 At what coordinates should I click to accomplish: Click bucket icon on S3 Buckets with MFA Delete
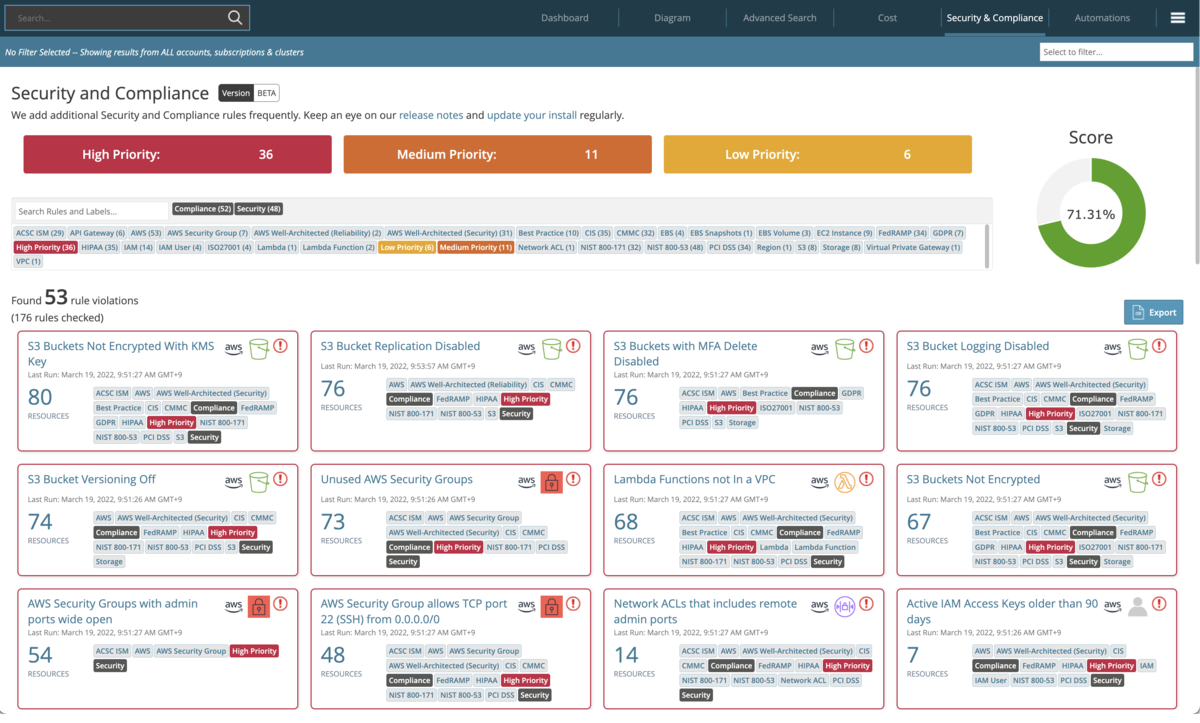coord(844,349)
